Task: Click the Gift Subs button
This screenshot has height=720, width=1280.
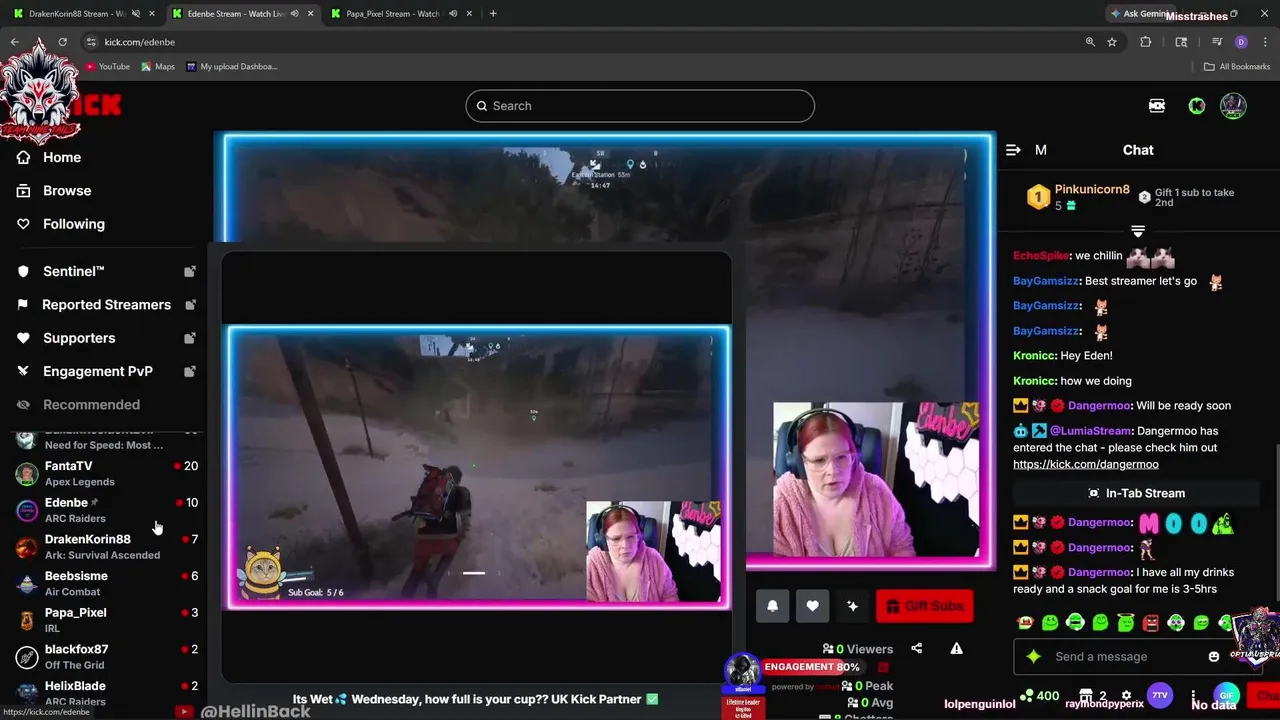Action: tap(925, 606)
